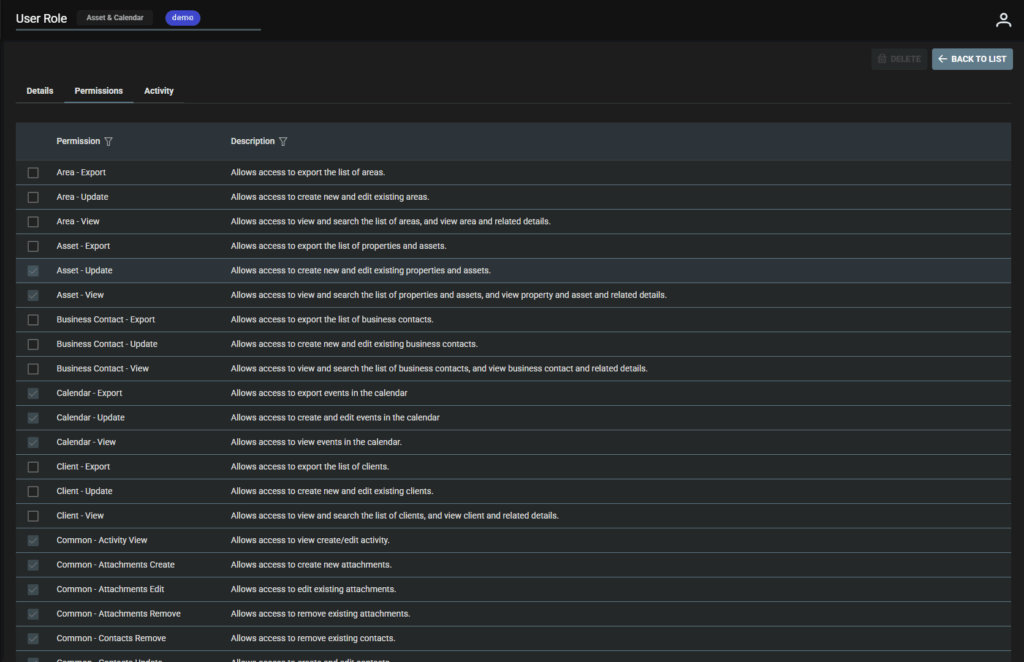This screenshot has width=1024, height=662.
Task: Open the user account profile icon
Action: click(1003, 20)
